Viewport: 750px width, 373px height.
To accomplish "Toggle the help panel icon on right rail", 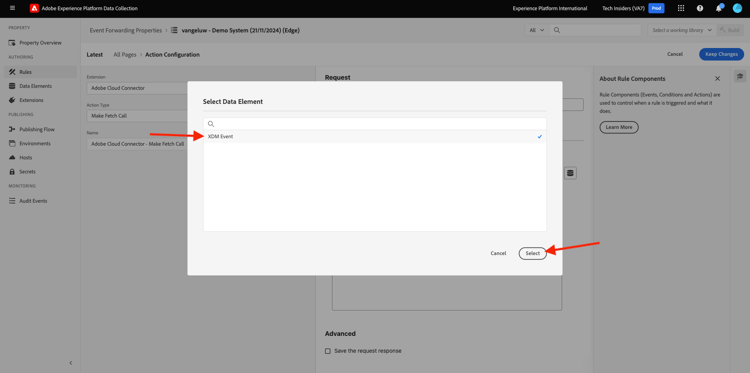I will [740, 76].
